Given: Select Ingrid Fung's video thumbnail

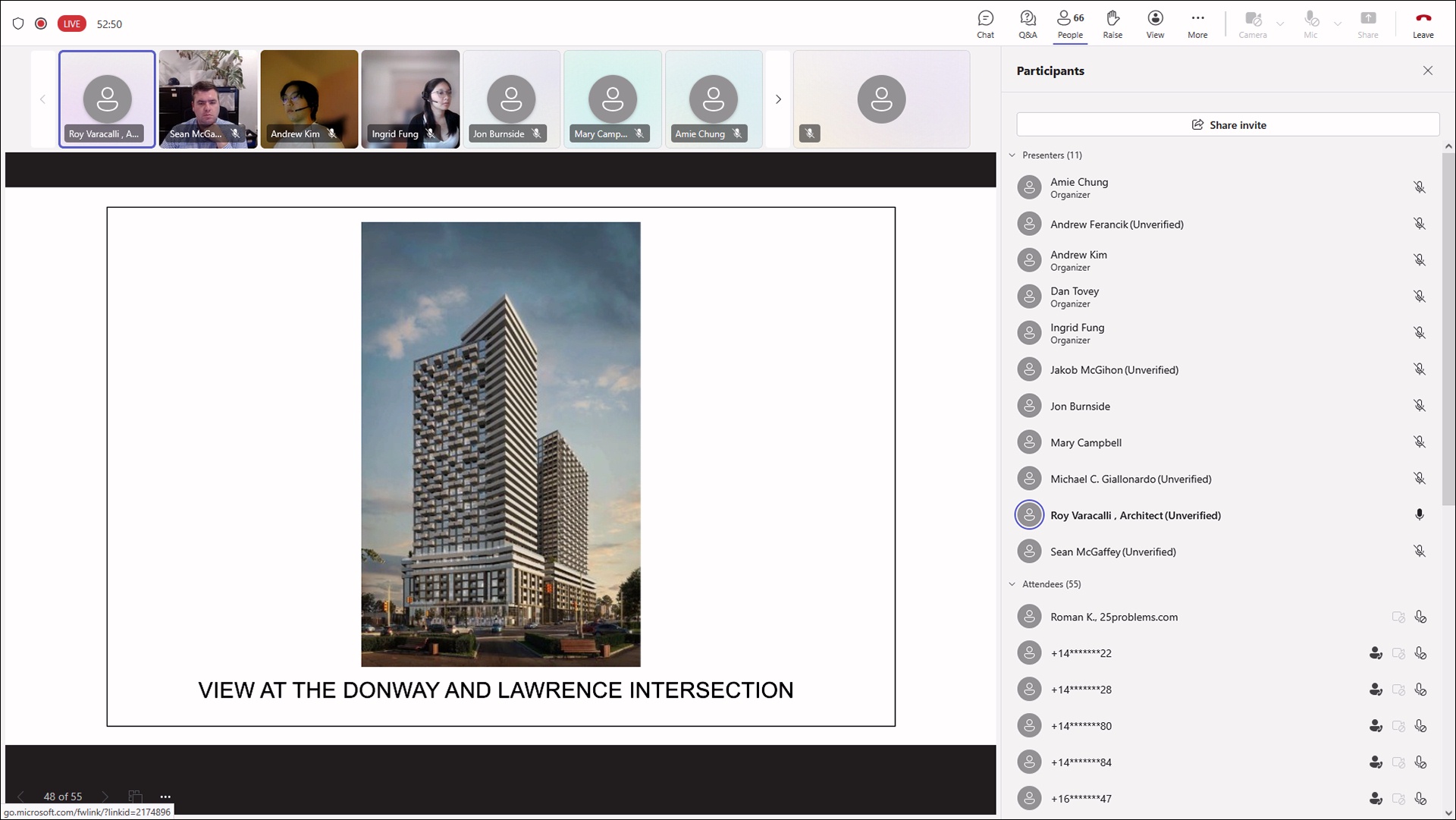Looking at the screenshot, I should point(410,99).
